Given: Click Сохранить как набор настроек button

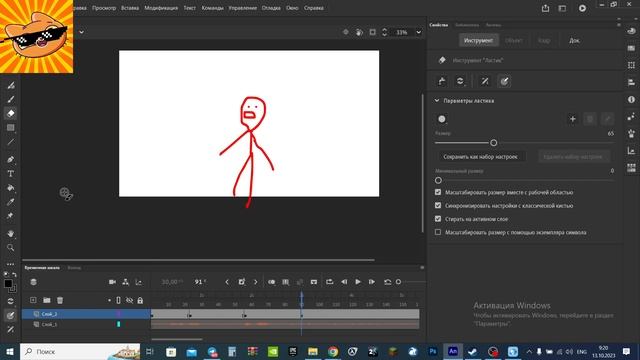Looking at the screenshot, I should (x=480, y=157).
